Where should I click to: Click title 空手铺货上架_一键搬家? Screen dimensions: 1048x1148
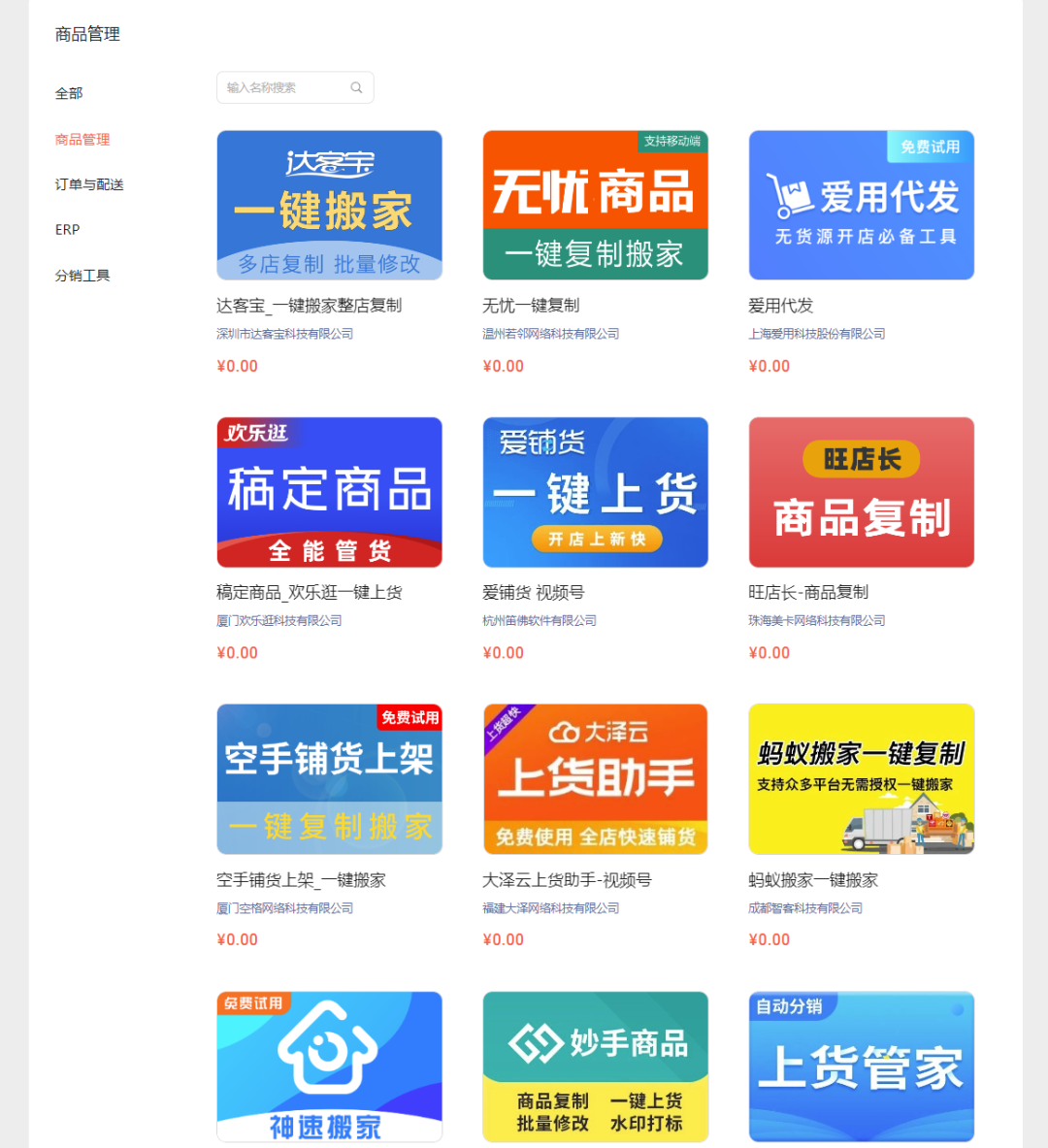[x=301, y=879]
